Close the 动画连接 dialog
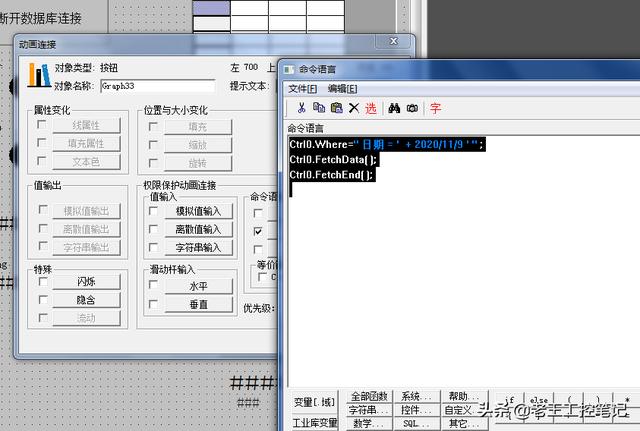 (x=393, y=41)
